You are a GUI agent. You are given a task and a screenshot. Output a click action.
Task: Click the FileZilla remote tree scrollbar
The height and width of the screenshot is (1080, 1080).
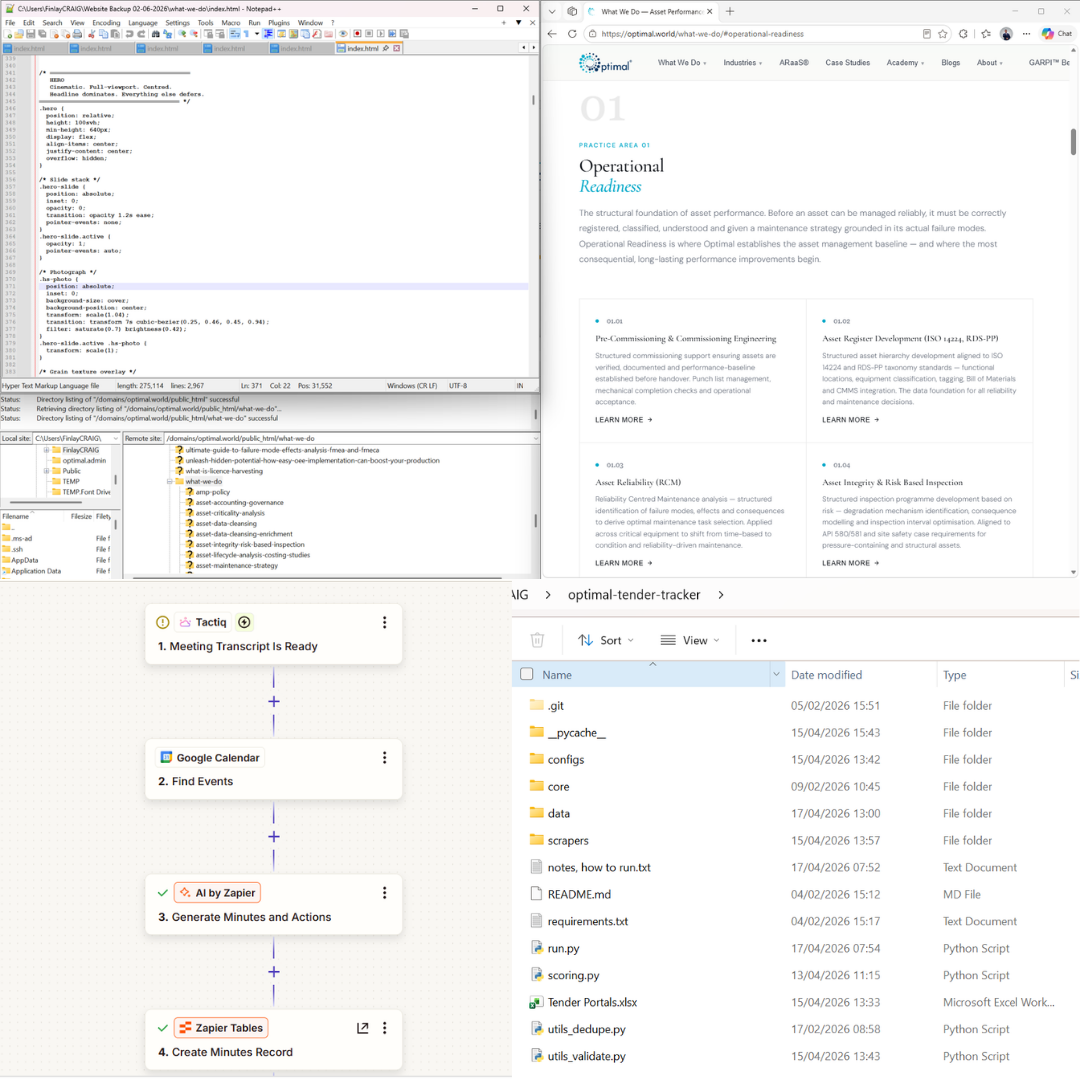pyautogui.click(x=536, y=521)
